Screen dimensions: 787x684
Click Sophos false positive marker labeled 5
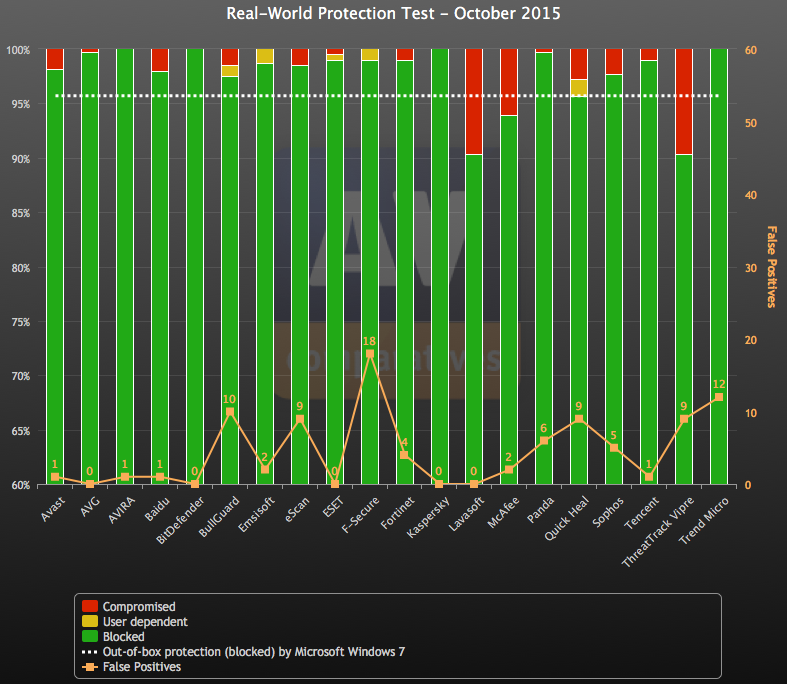[x=614, y=448]
